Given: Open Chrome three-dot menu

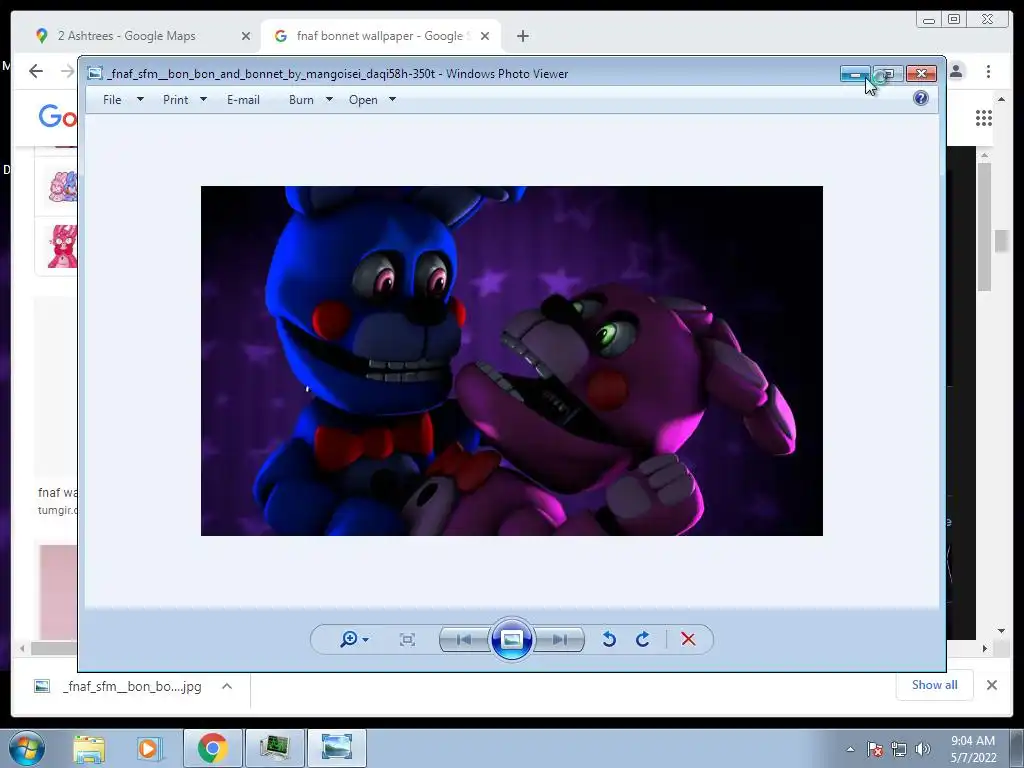Looking at the screenshot, I should (988, 71).
